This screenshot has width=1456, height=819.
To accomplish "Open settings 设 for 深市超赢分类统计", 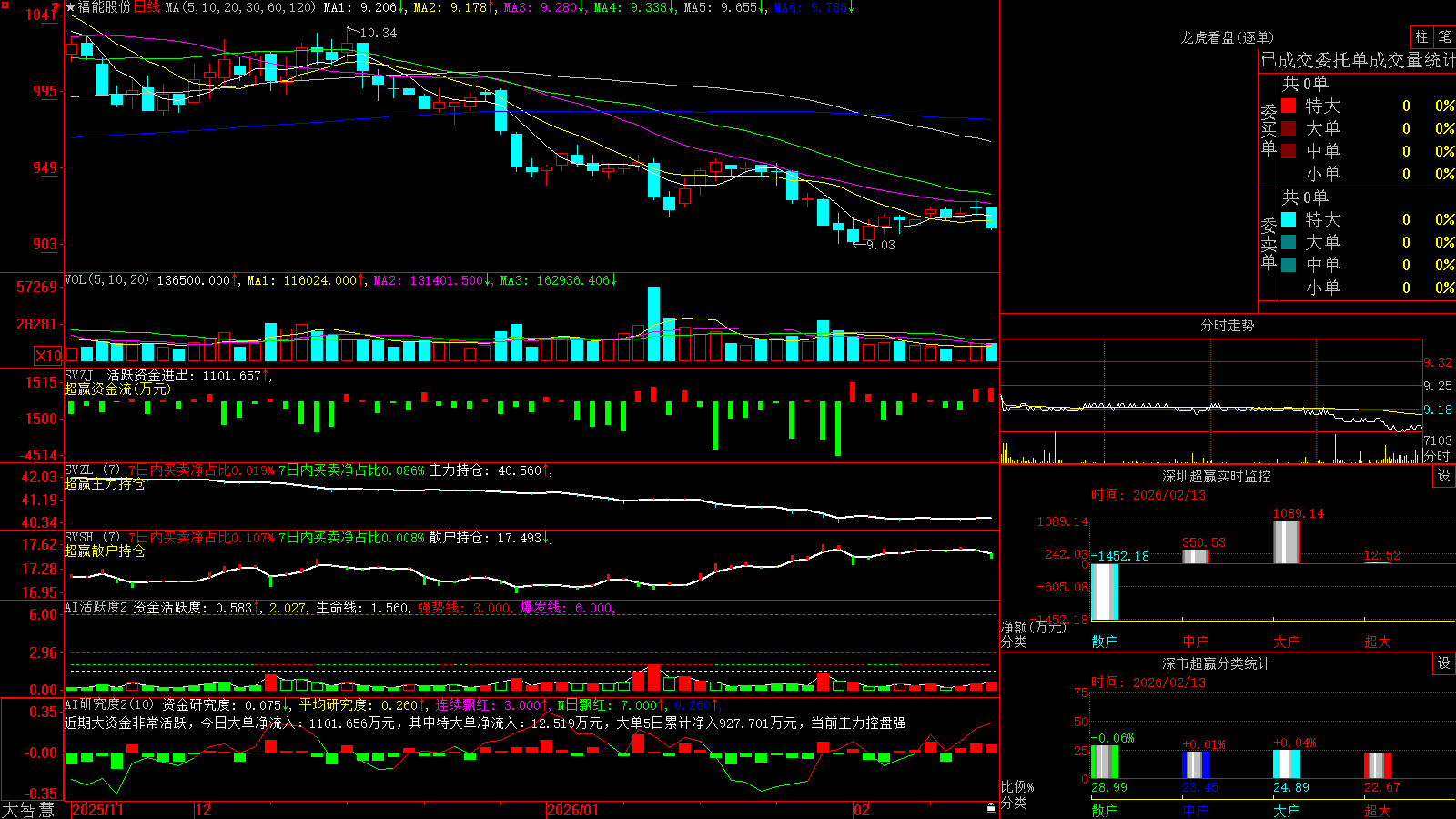I will (1444, 663).
